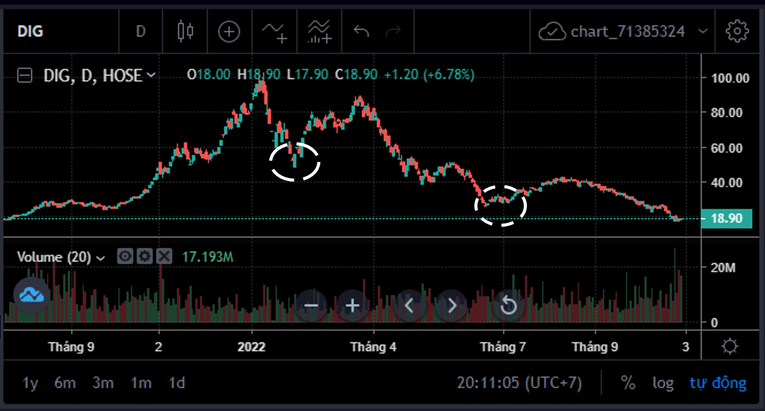Toggle the log scale
The width and height of the screenshot is (765, 411).
point(662,382)
